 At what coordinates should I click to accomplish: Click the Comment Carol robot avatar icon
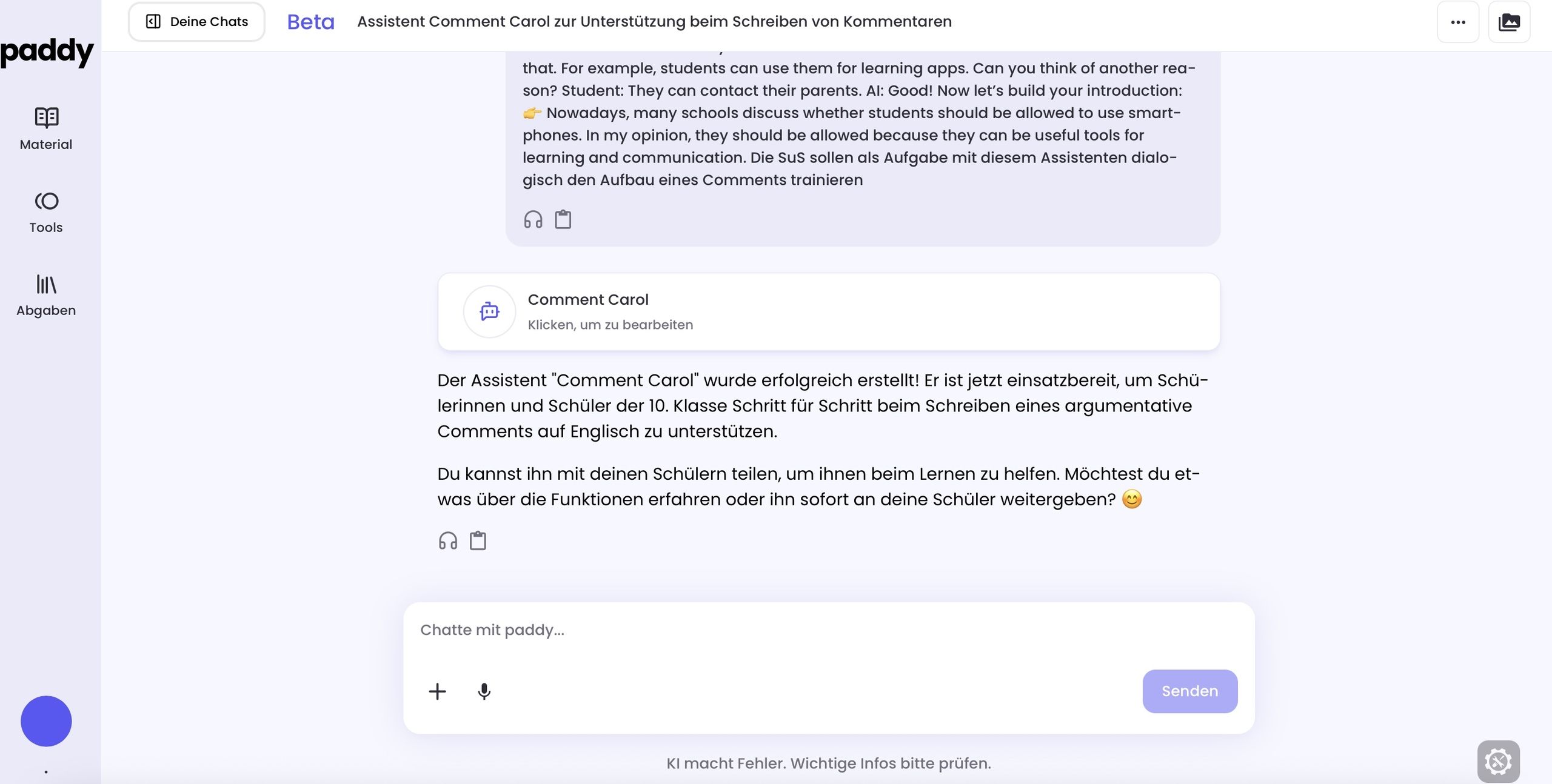[x=489, y=311]
